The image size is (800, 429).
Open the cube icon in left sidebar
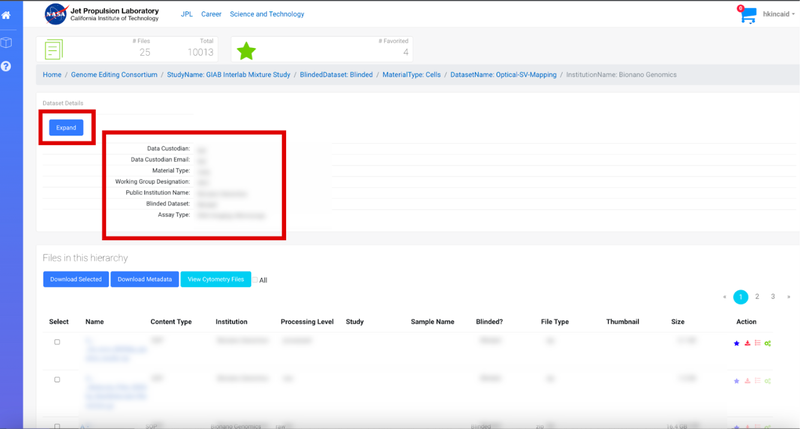tap(6, 42)
